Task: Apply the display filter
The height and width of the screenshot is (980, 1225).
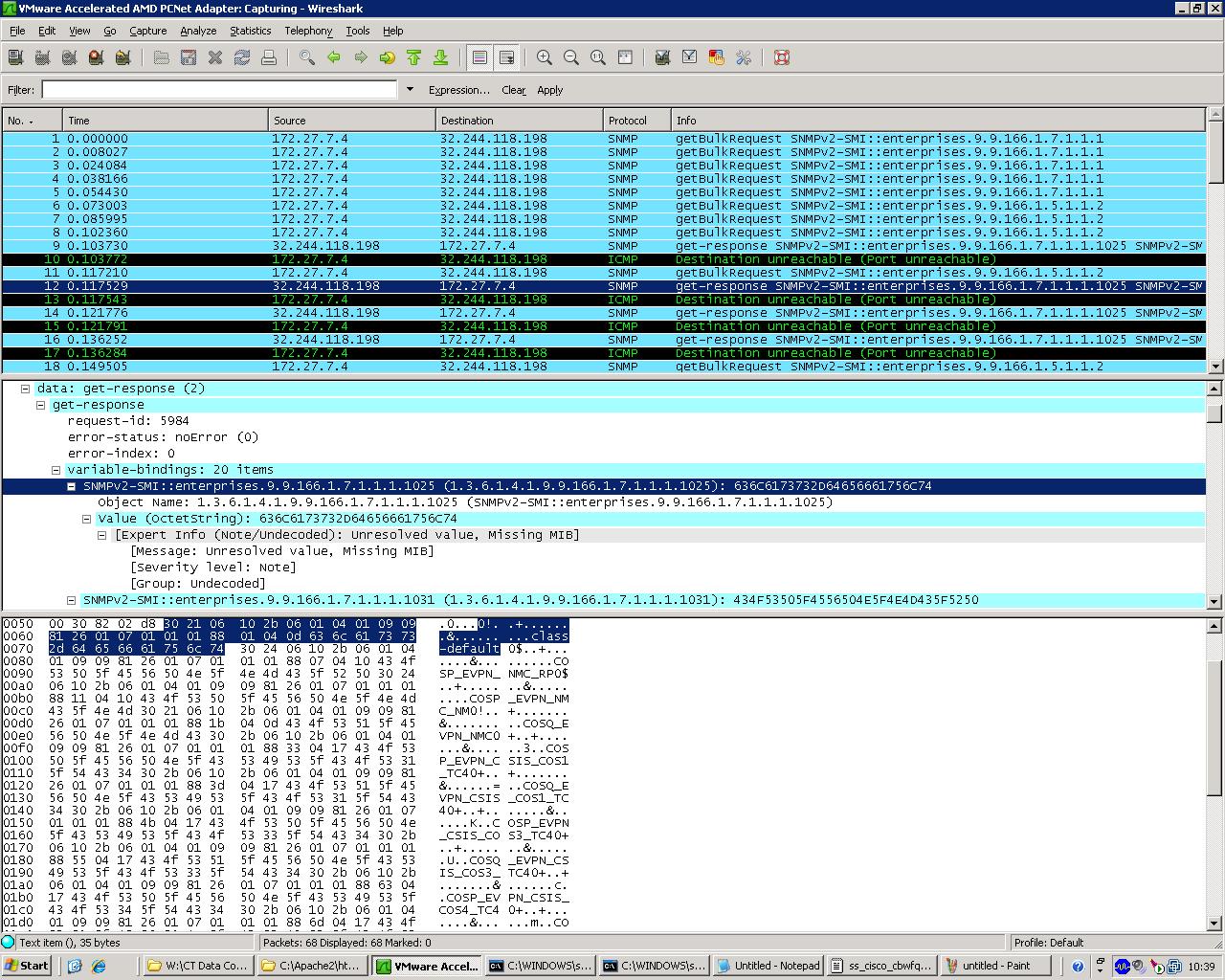Action: [x=549, y=90]
